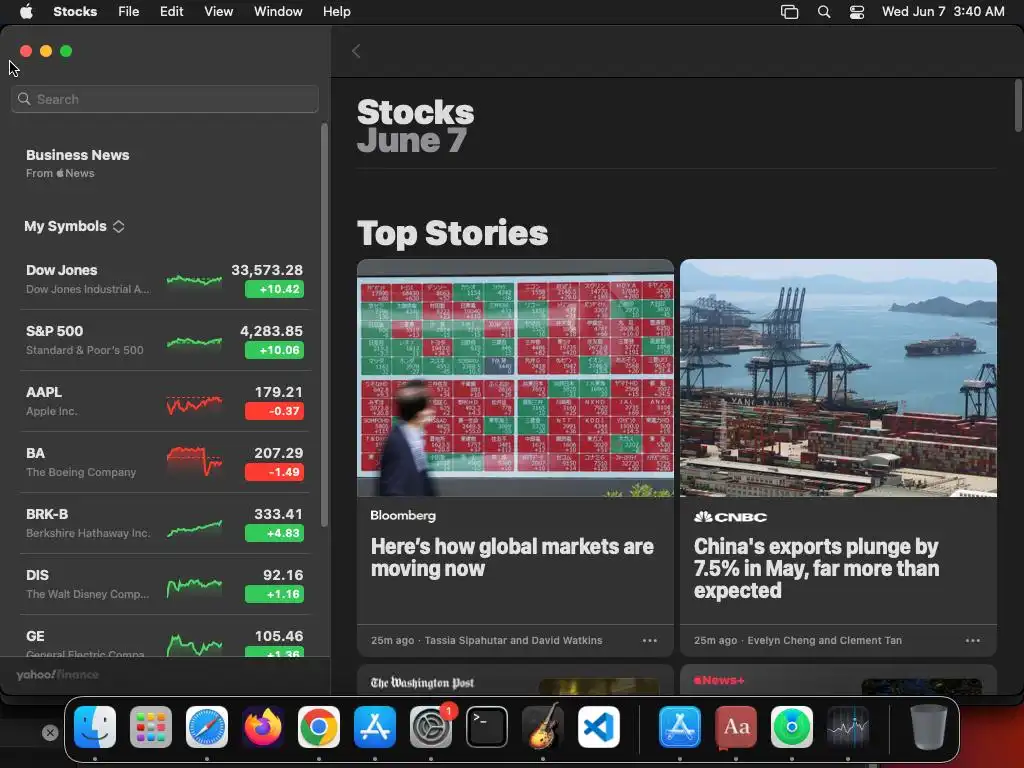The width and height of the screenshot is (1024, 768).
Task: Open GarageBand from the Dock
Action: [x=543, y=727]
